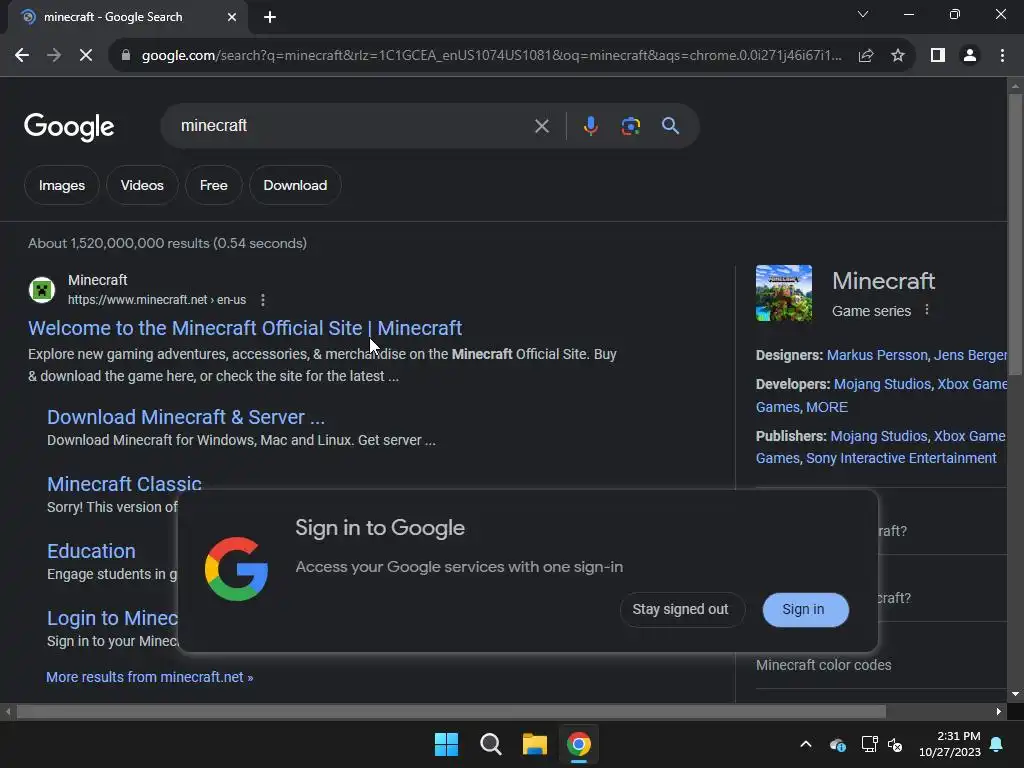This screenshot has width=1024, height=768.
Task: Clear the search box text
Action: [541, 126]
